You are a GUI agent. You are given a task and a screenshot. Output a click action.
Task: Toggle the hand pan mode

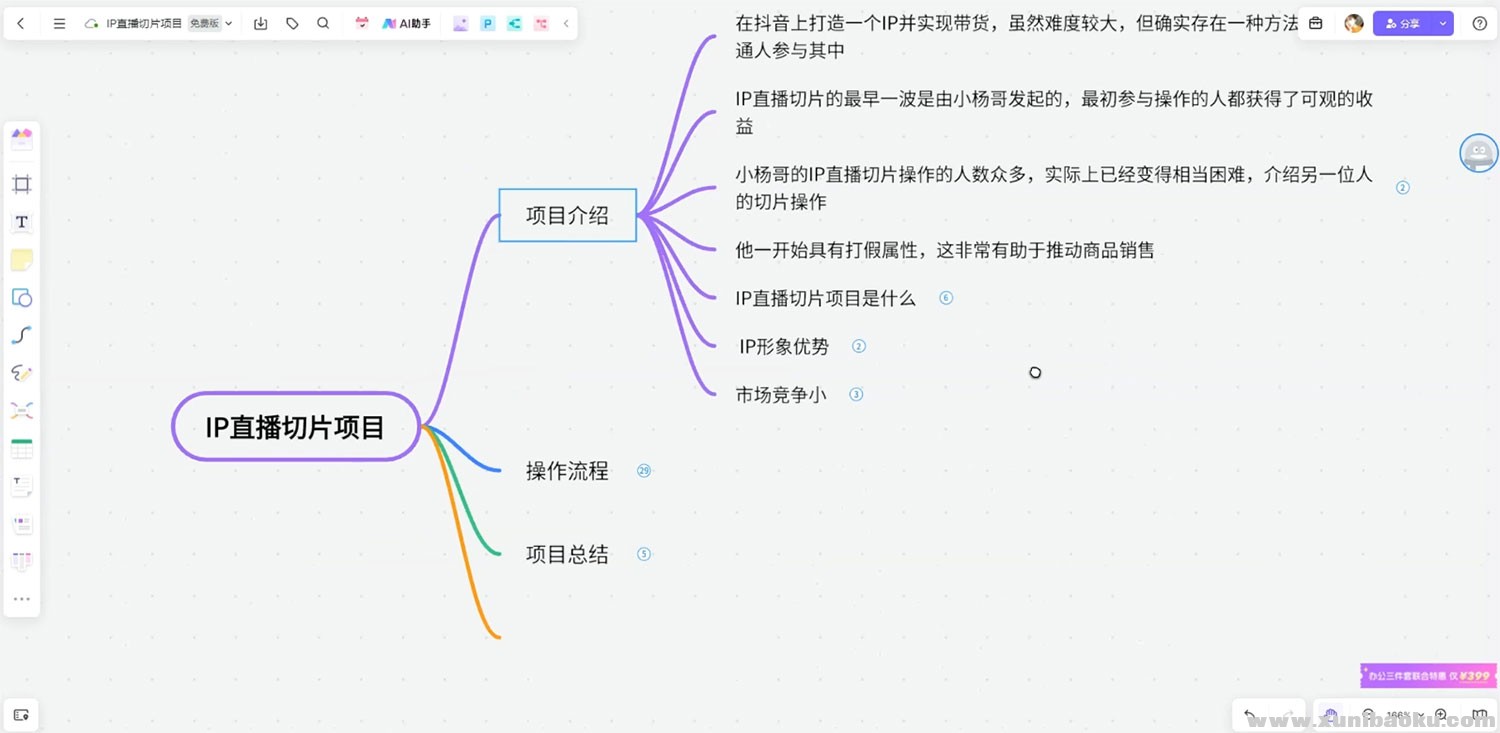1331,715
